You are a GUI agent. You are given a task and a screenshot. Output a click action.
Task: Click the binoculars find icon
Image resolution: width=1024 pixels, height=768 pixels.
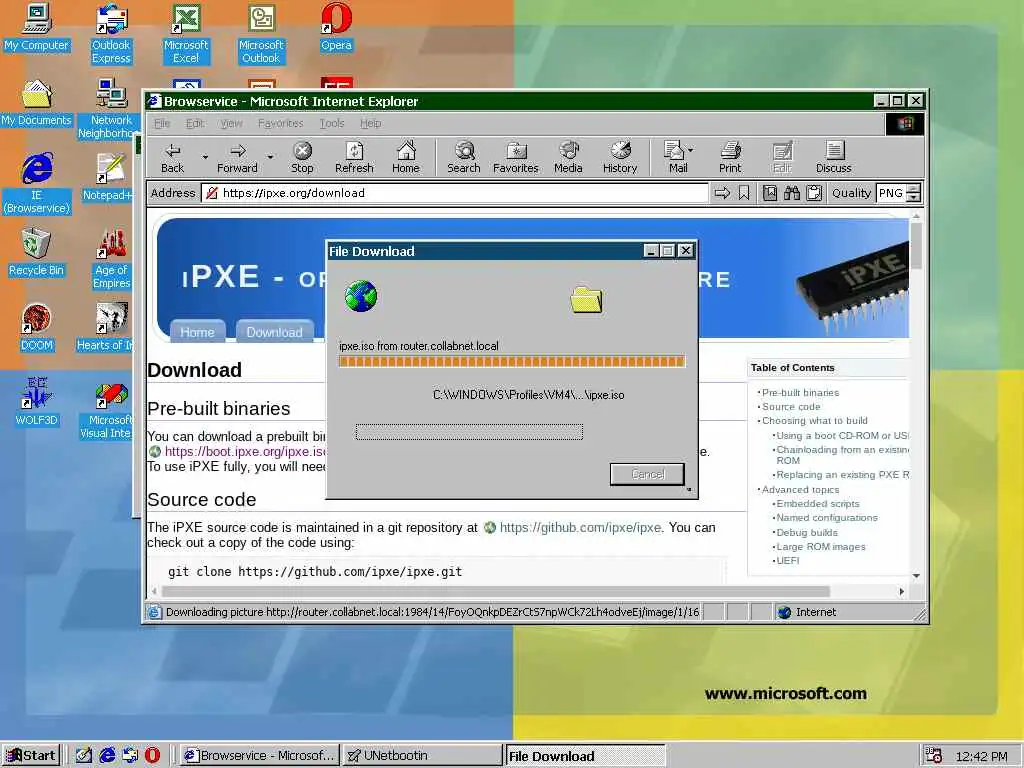click(792, 193)
